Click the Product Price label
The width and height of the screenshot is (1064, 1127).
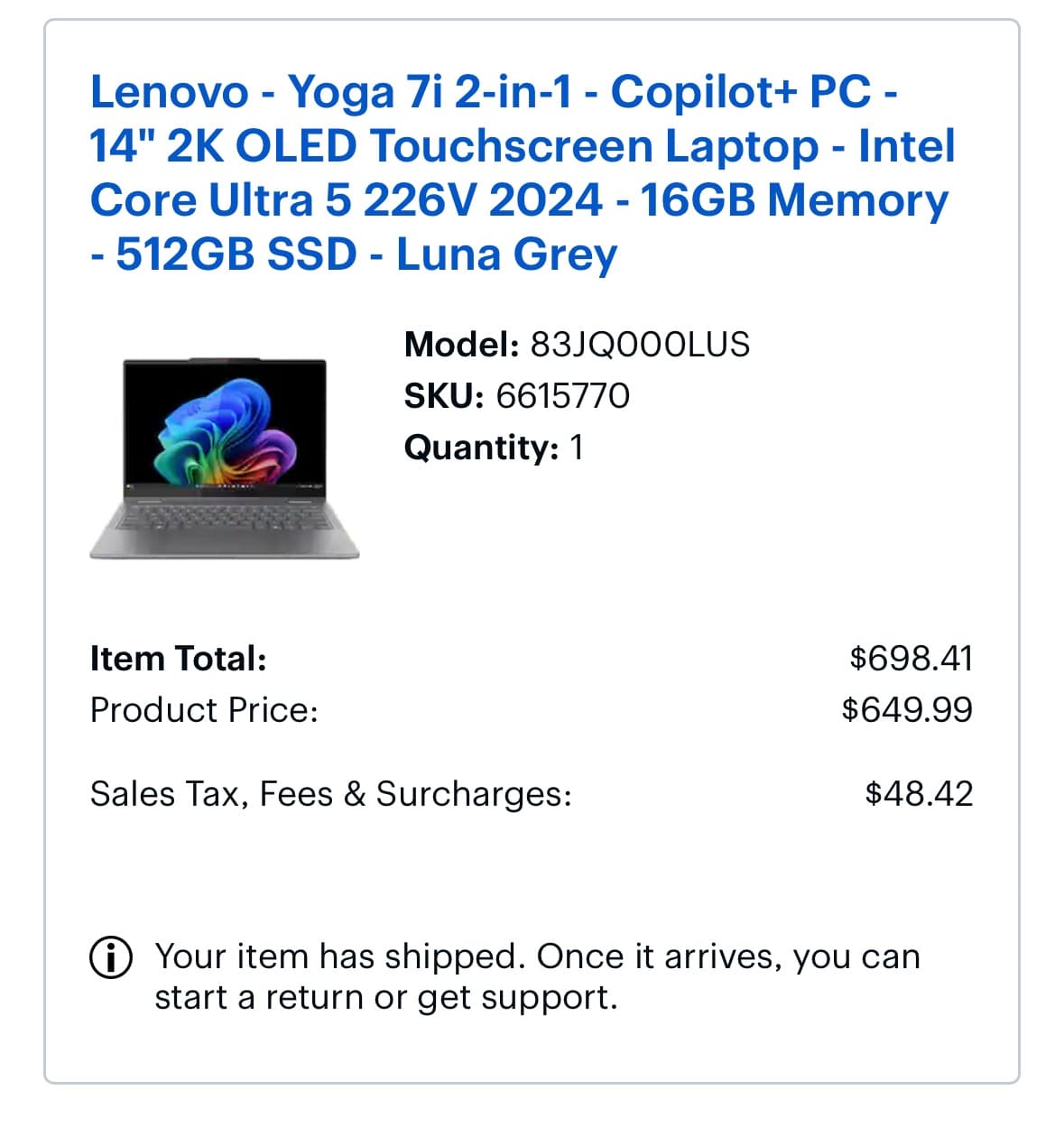tap(204, 710)
